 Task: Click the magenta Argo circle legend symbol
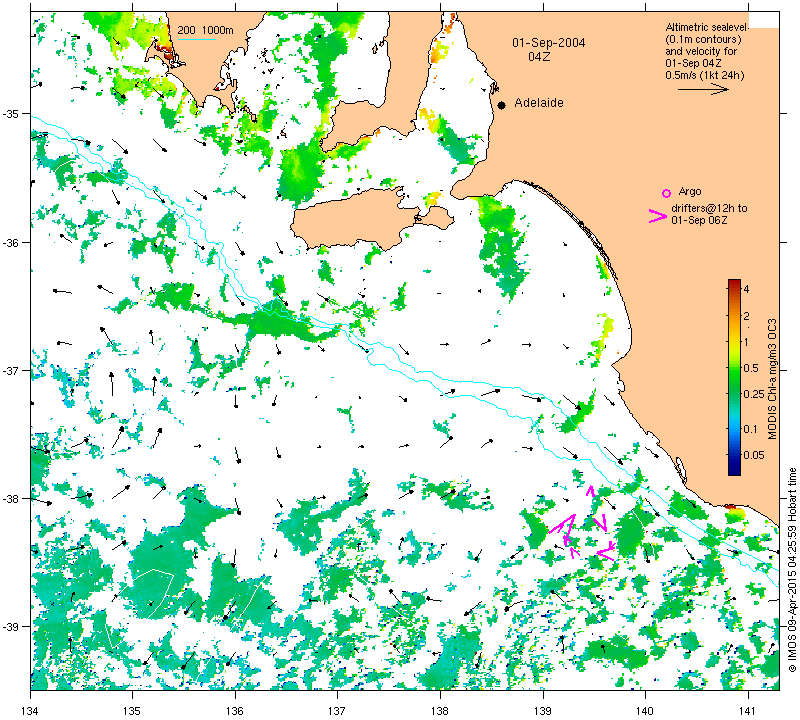[x=666, y=193]
